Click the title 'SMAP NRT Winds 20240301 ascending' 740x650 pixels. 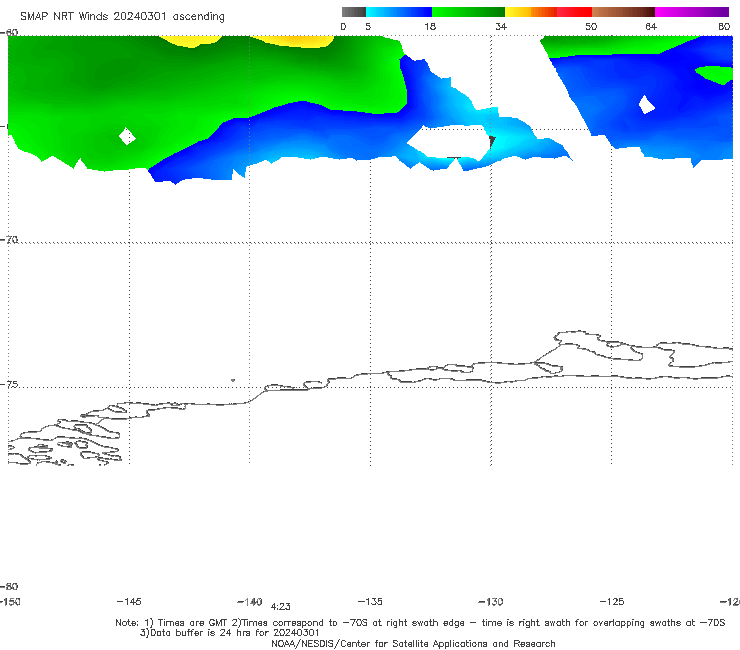pyautogui.click(x=122, y=16)
